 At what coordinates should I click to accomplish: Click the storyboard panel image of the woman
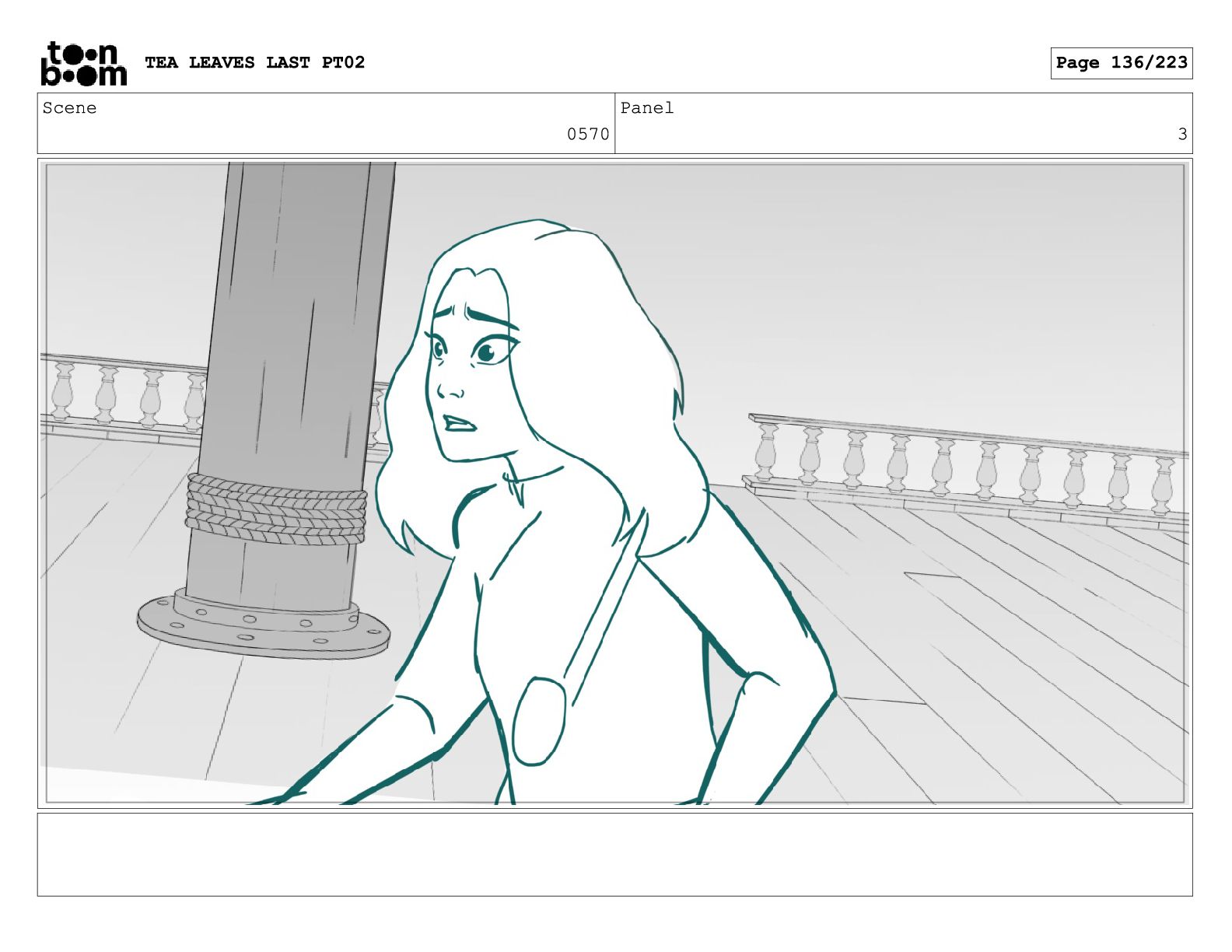(x=614, y=483)
